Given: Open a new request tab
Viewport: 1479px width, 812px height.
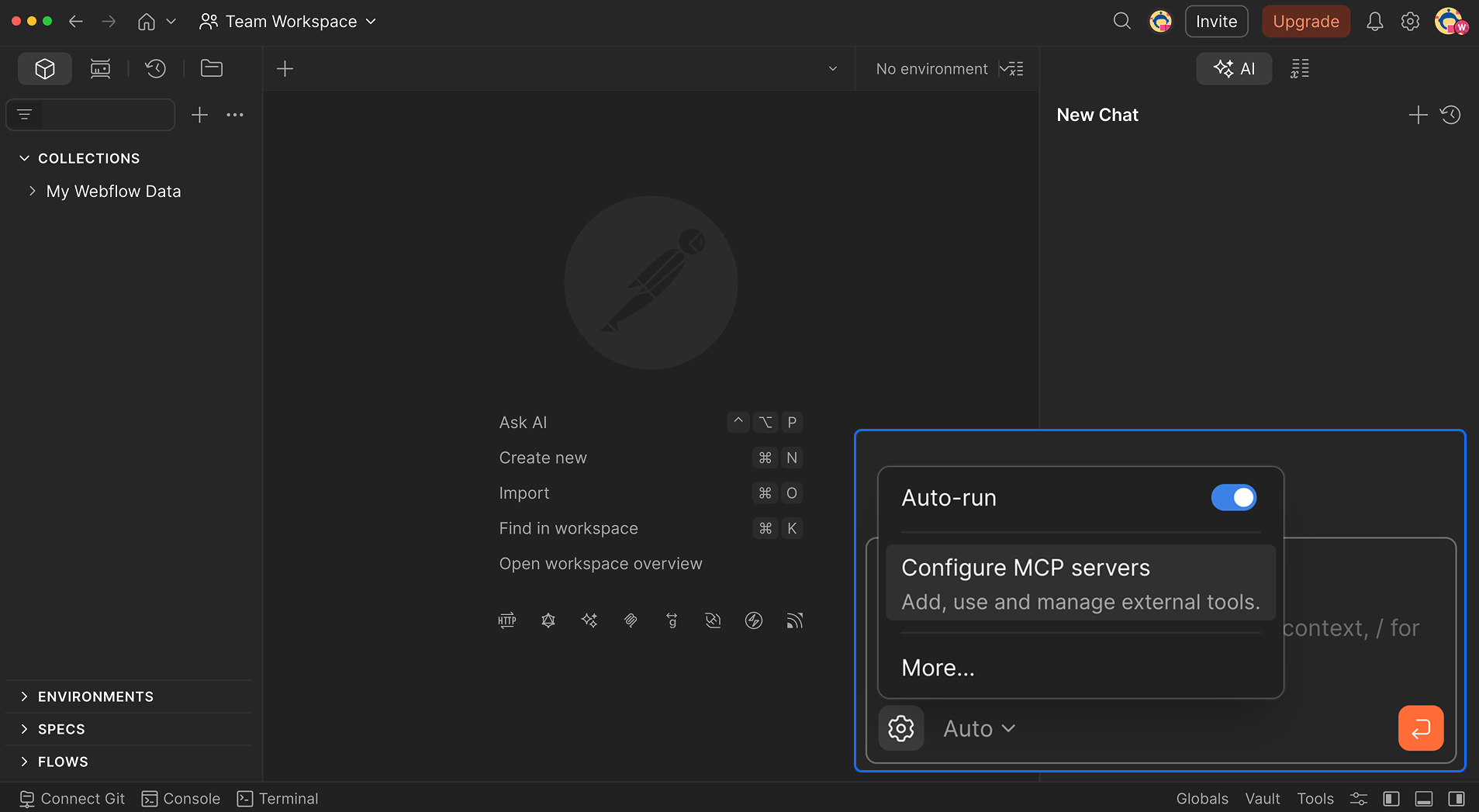Looking at the screenshot, I should pyautogui.click(x=285, y=68).
